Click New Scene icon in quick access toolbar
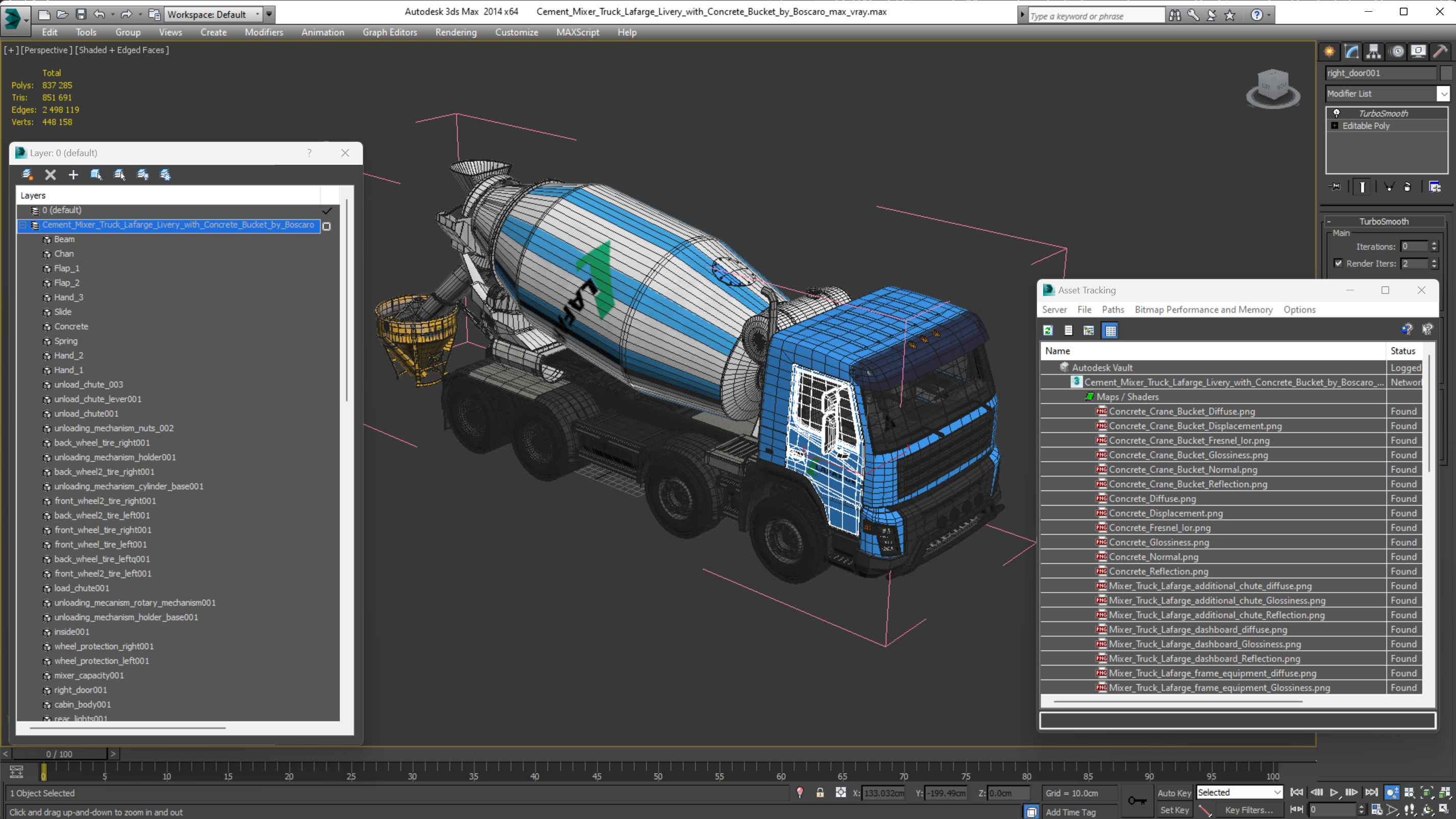The image size is (1456, 819). click(x=44, y=14)
